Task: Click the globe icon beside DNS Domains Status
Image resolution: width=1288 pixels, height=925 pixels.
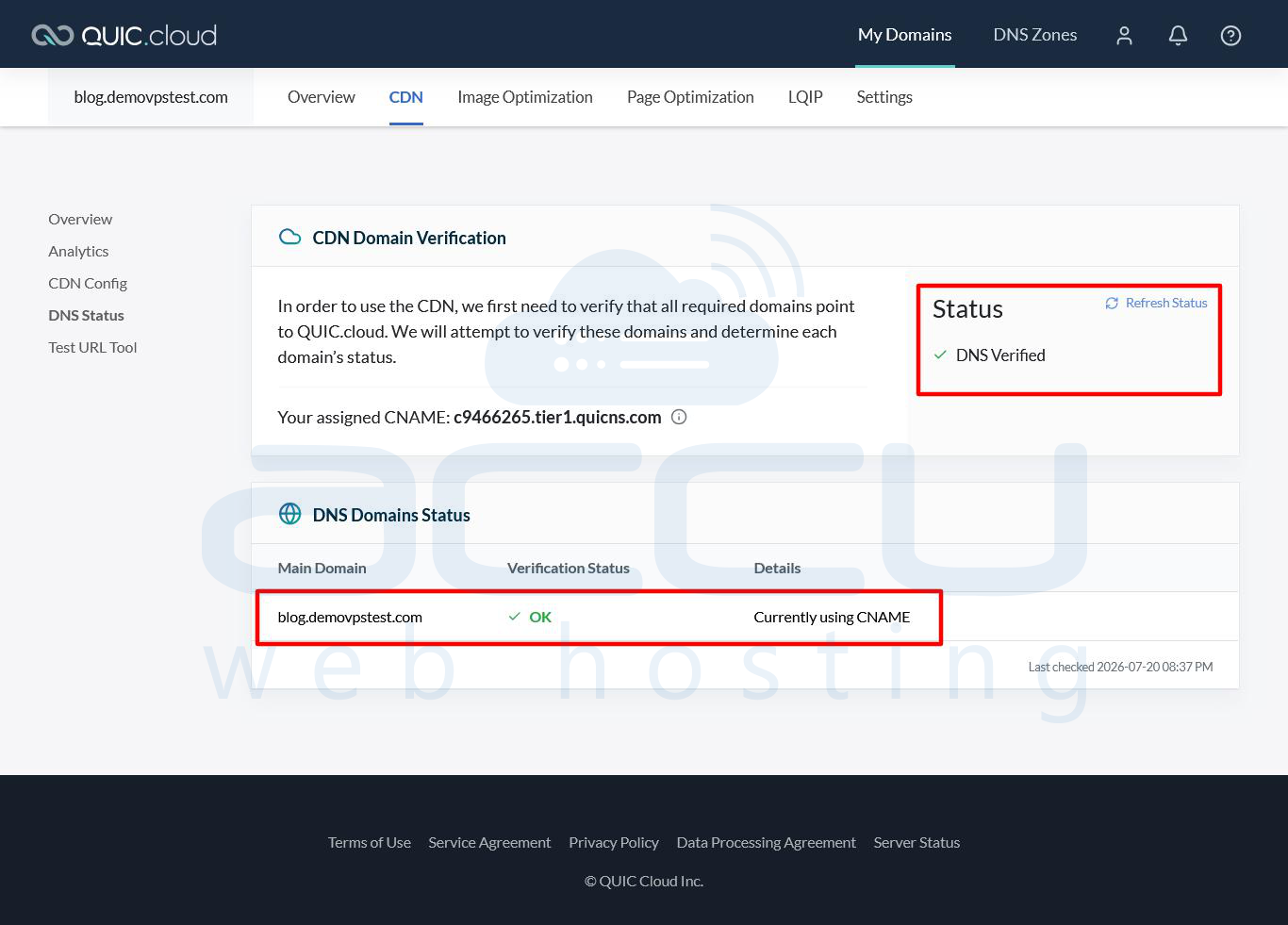Action: (290, 514)
